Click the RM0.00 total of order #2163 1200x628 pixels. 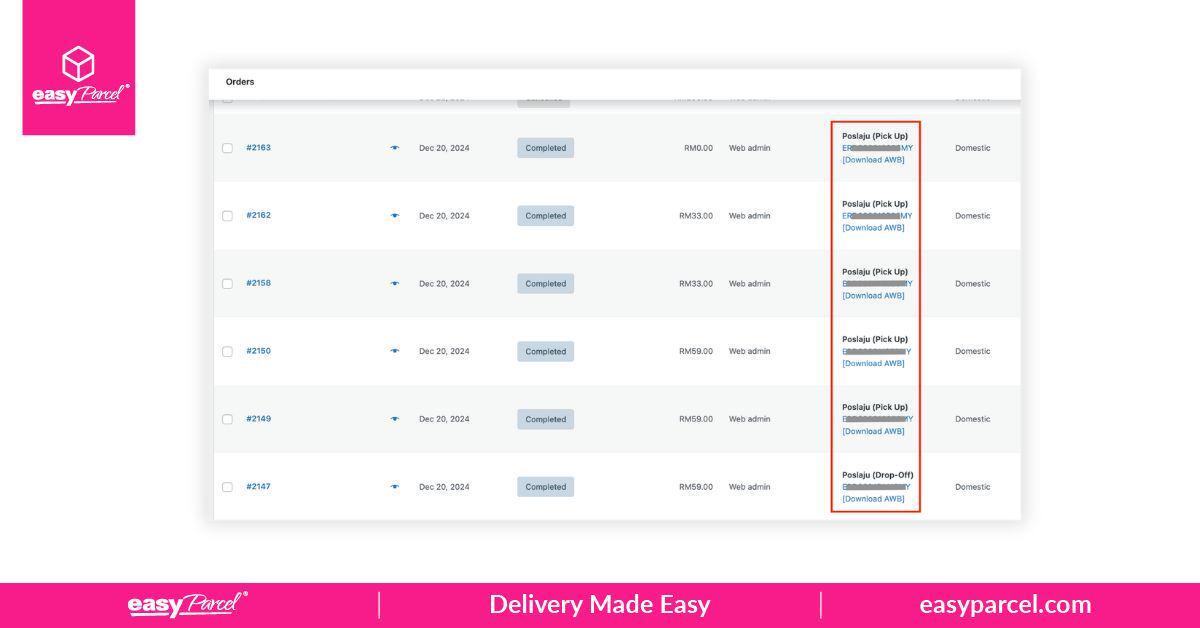coord(698,148)
